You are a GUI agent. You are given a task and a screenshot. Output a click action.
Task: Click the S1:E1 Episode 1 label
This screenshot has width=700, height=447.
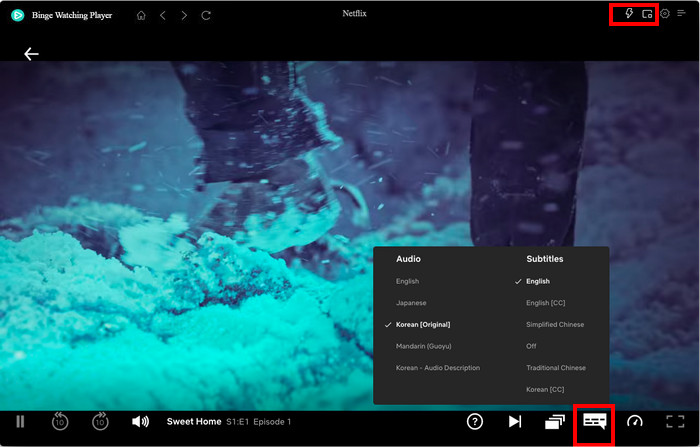[258, 422]
